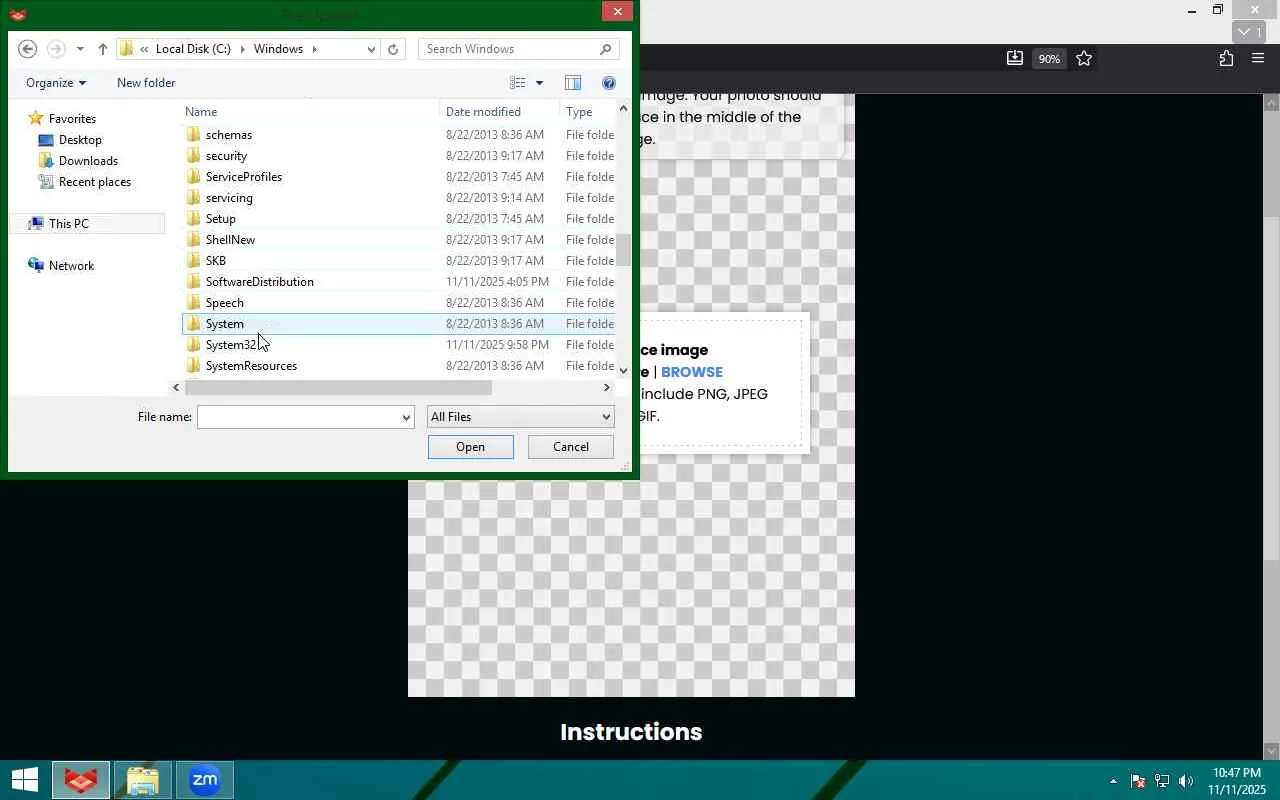
Task: Open the volume control in tray
Action: (x=1186, y=781)
